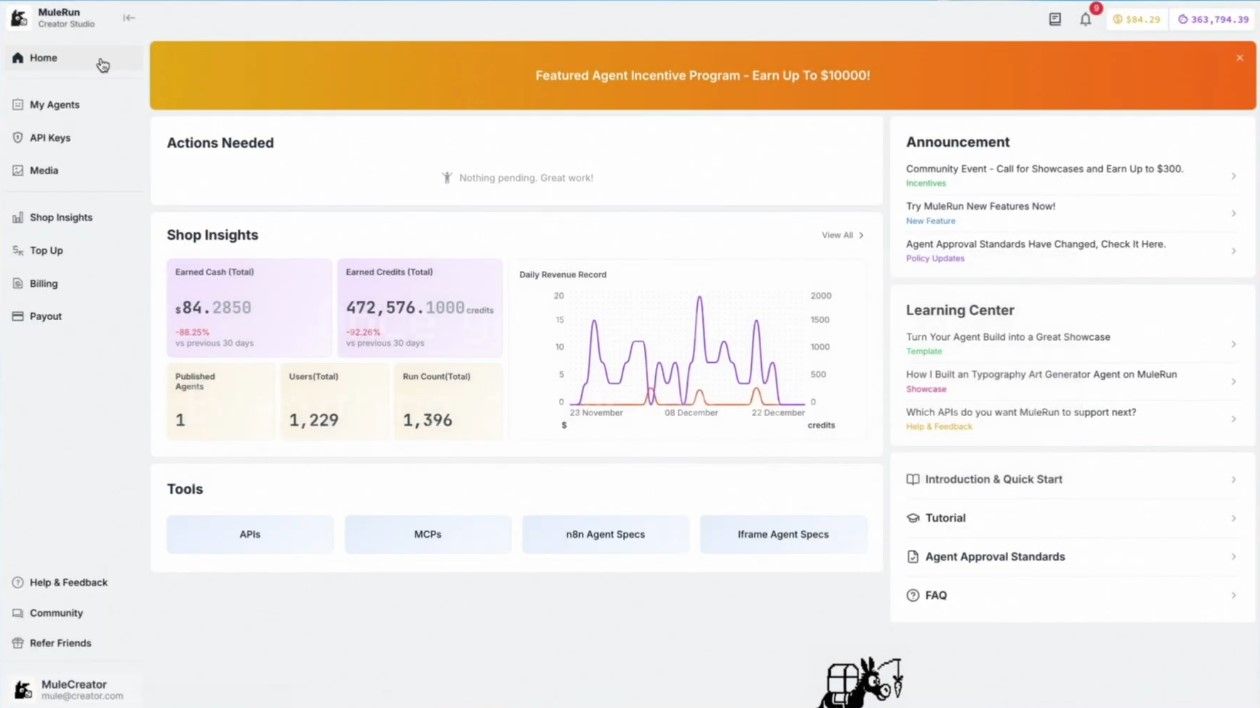Click the Shop Insights bar chart icon
Screen dimensions: 1260x708
tap(17, 217)
